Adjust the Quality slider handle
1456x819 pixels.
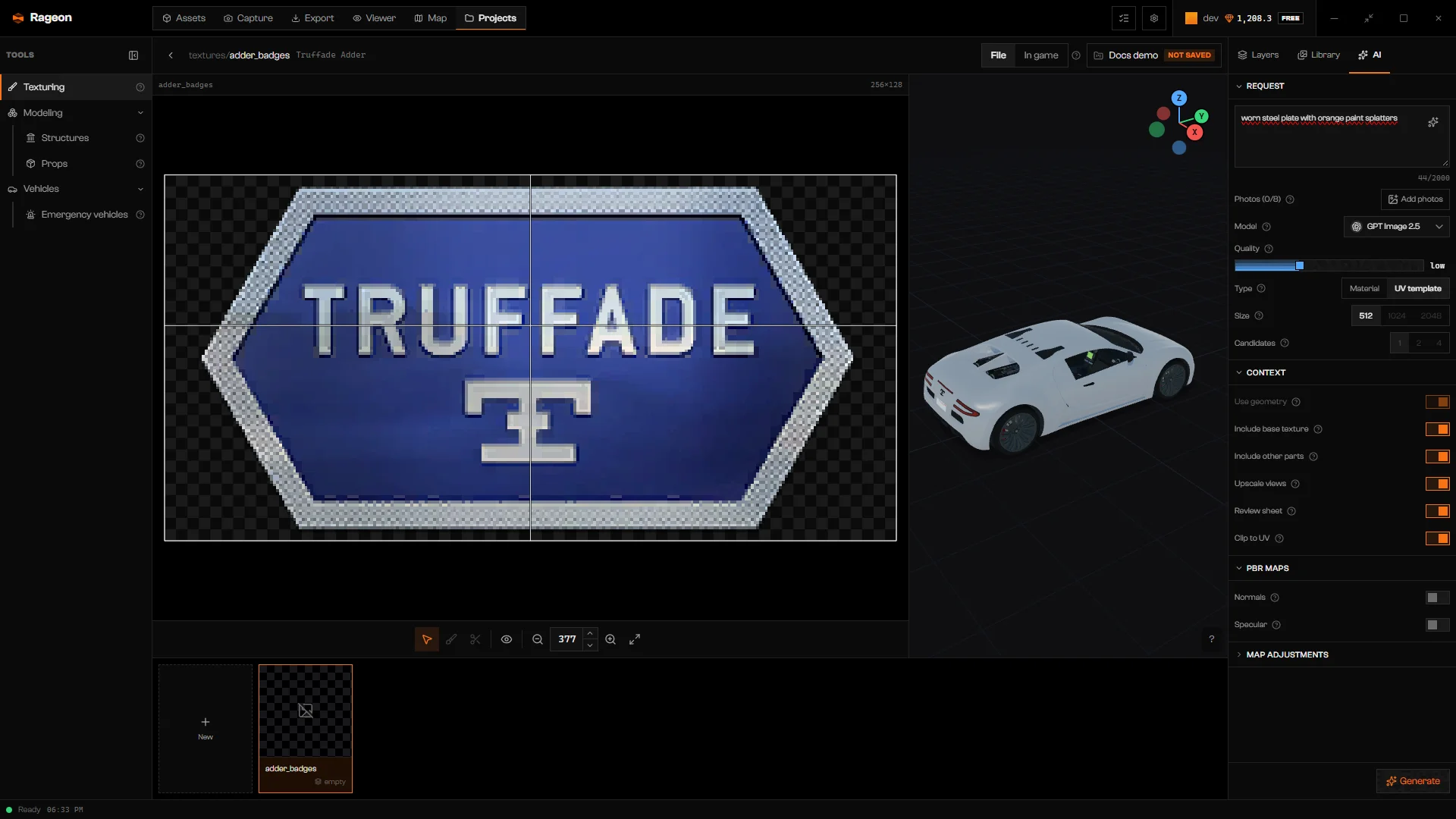(1300, 266)
